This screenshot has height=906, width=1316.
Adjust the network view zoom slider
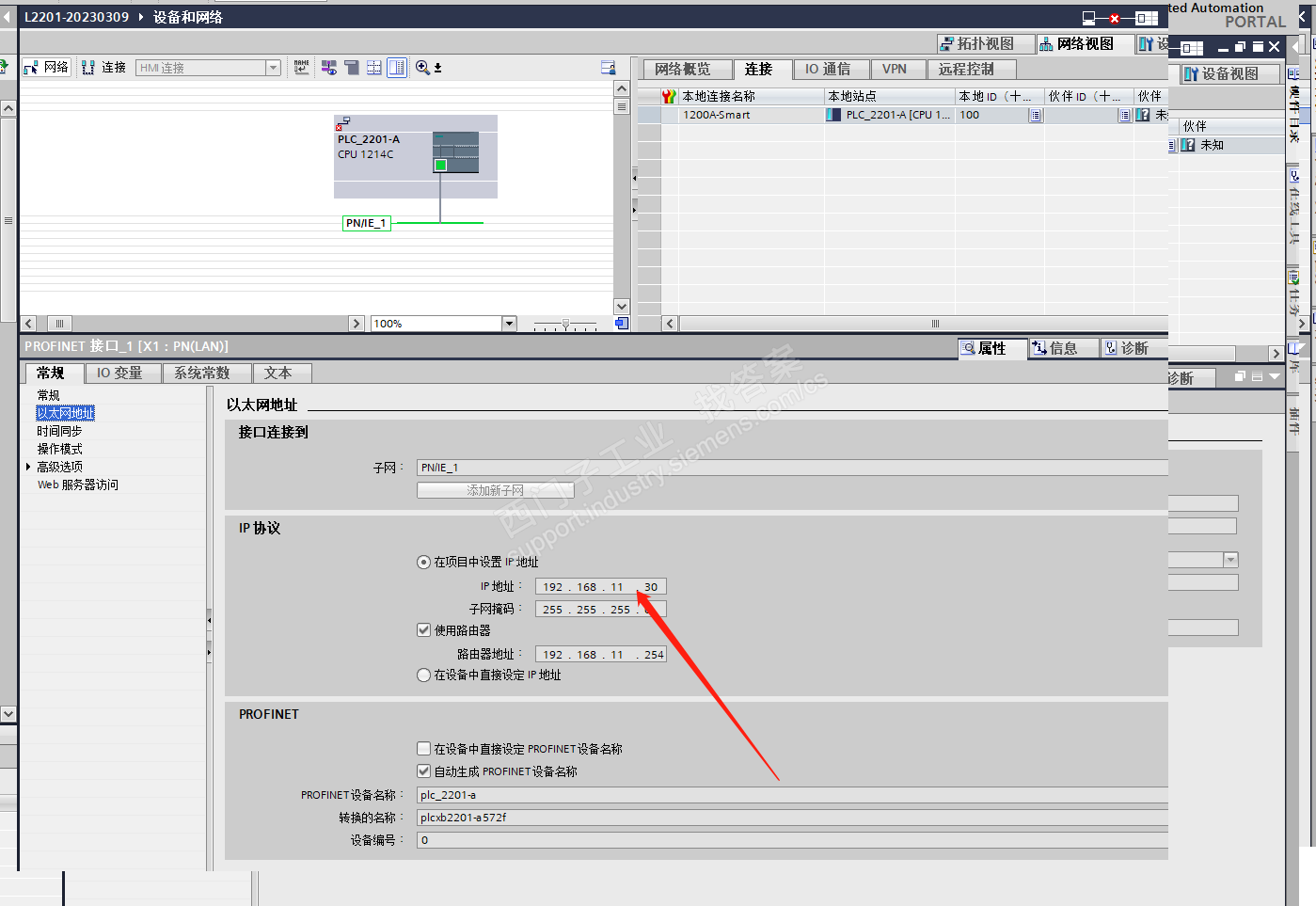(x=565, y=324)
